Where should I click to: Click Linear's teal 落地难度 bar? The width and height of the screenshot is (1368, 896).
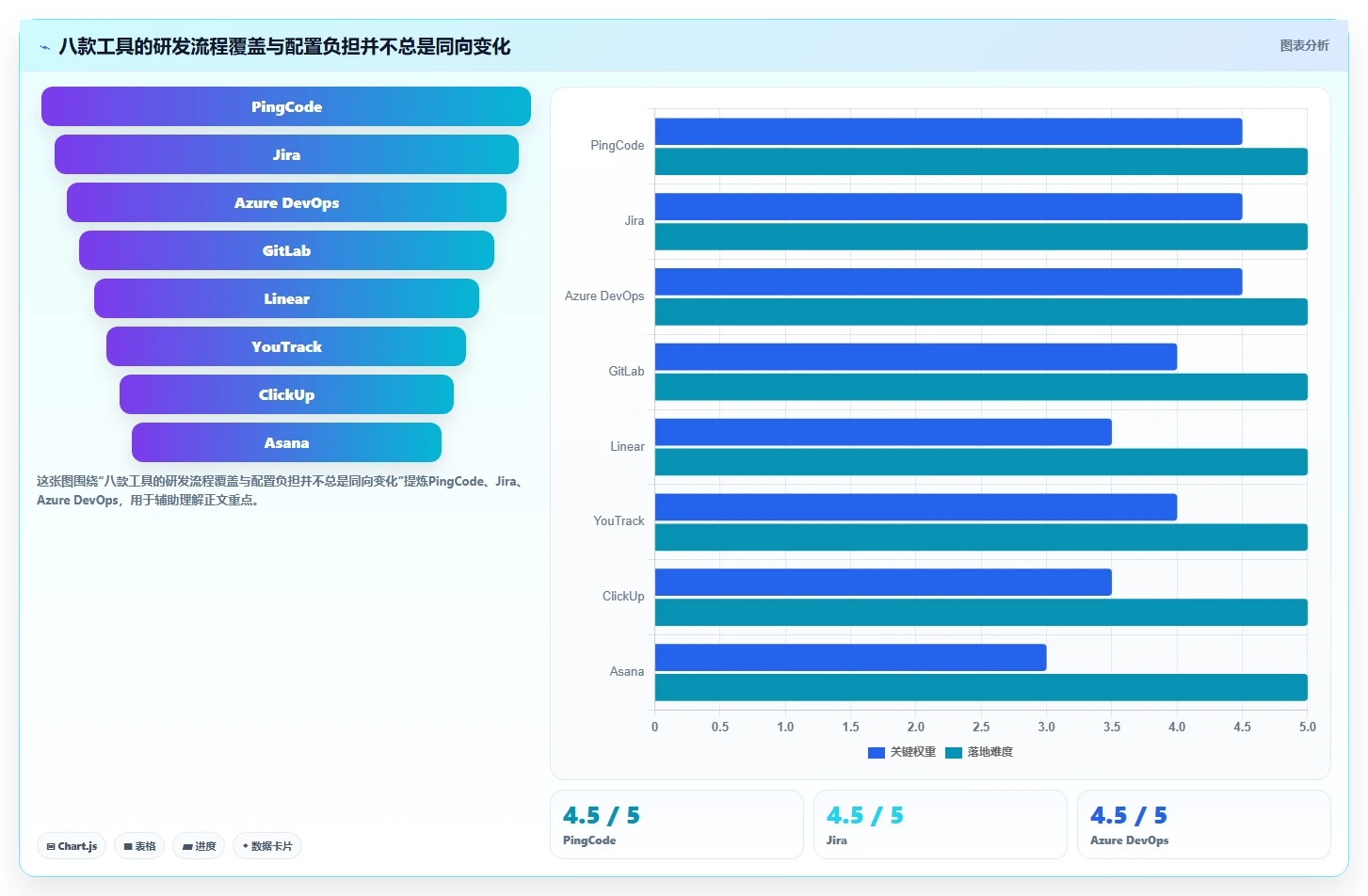981,462
